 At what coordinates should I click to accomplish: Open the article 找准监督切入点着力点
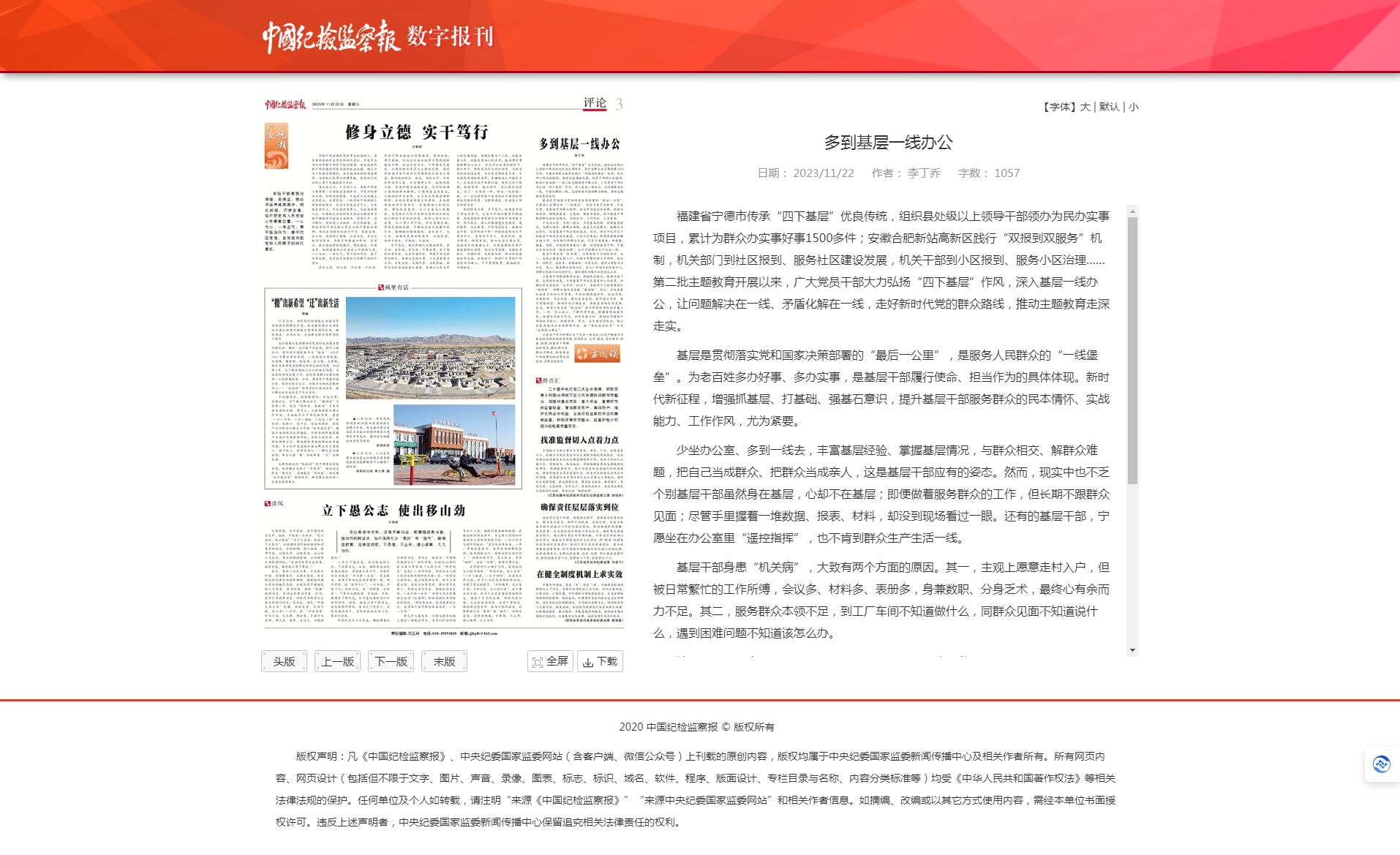[579, 440]
